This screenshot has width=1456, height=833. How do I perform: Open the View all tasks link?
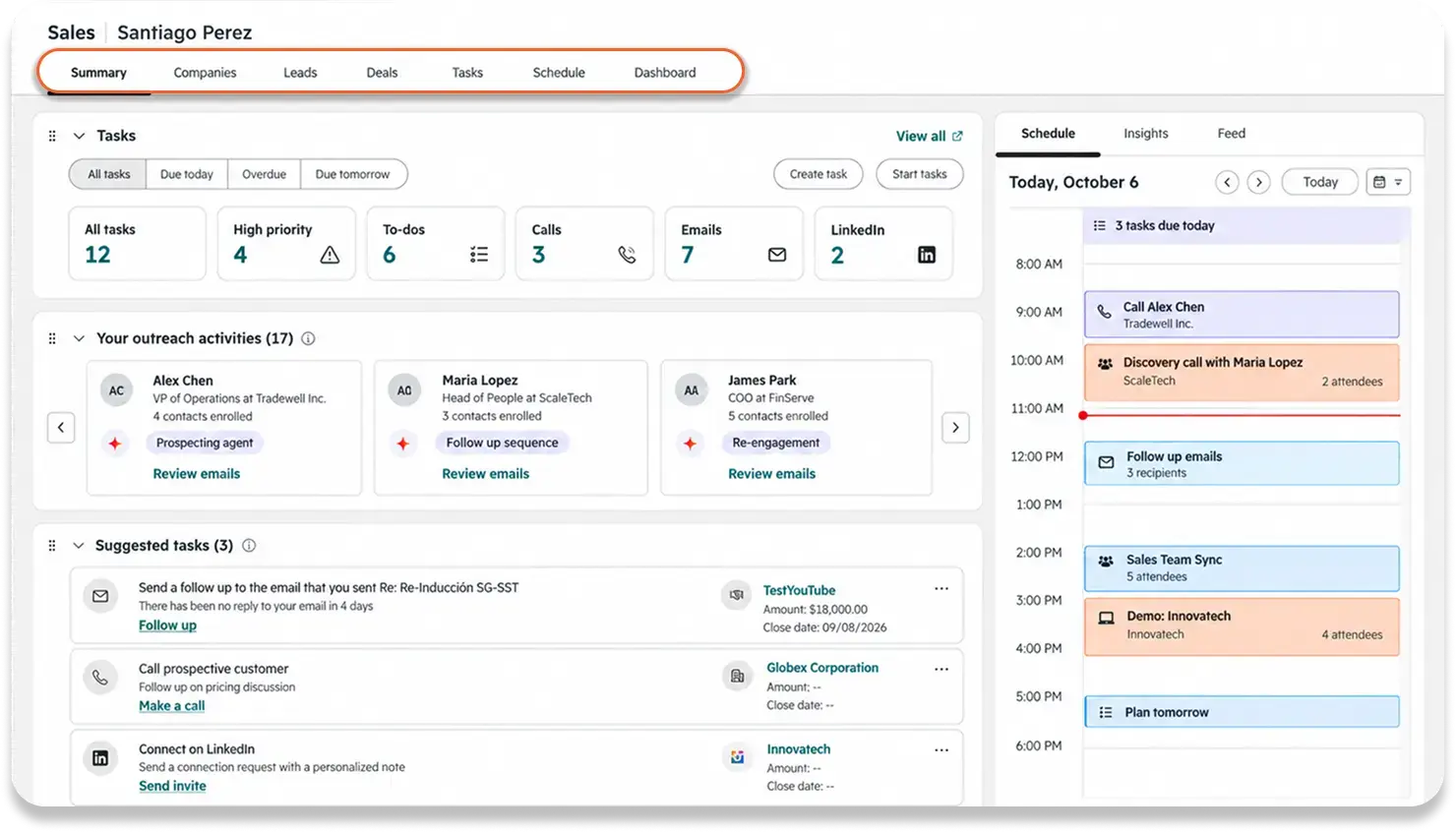tap(929, 136)
